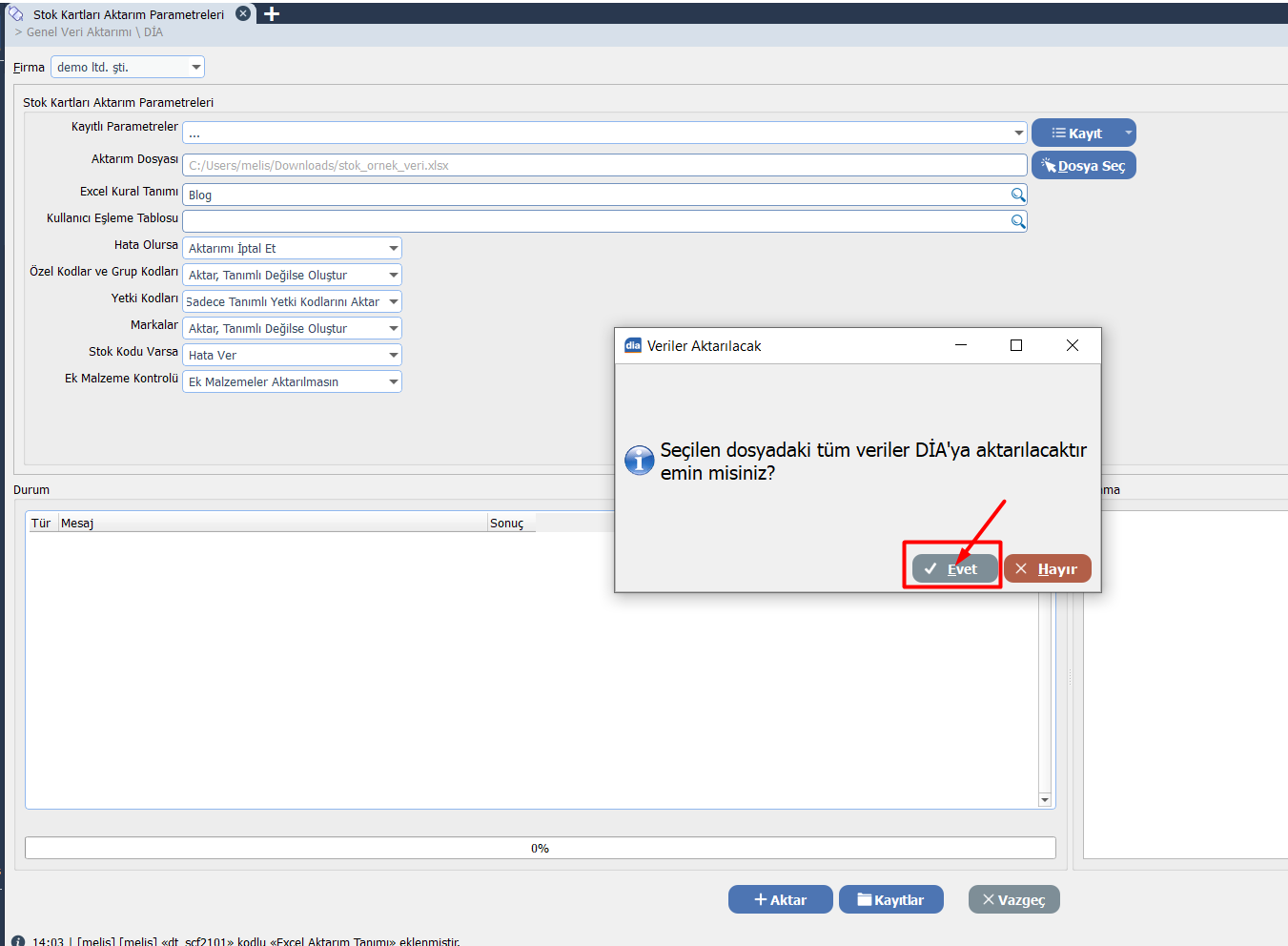Open the Firma dropdown
The image size is (1288, 946).
[195, 68]
